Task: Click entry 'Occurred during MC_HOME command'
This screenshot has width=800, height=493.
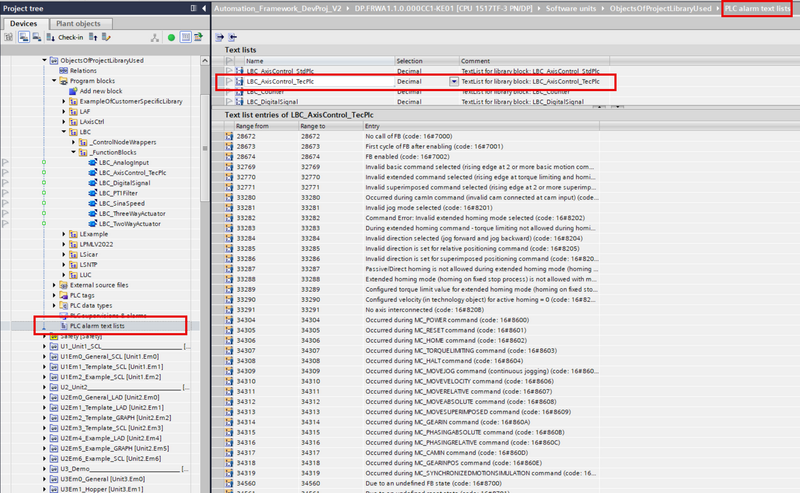Action: [x=446, y=340]
